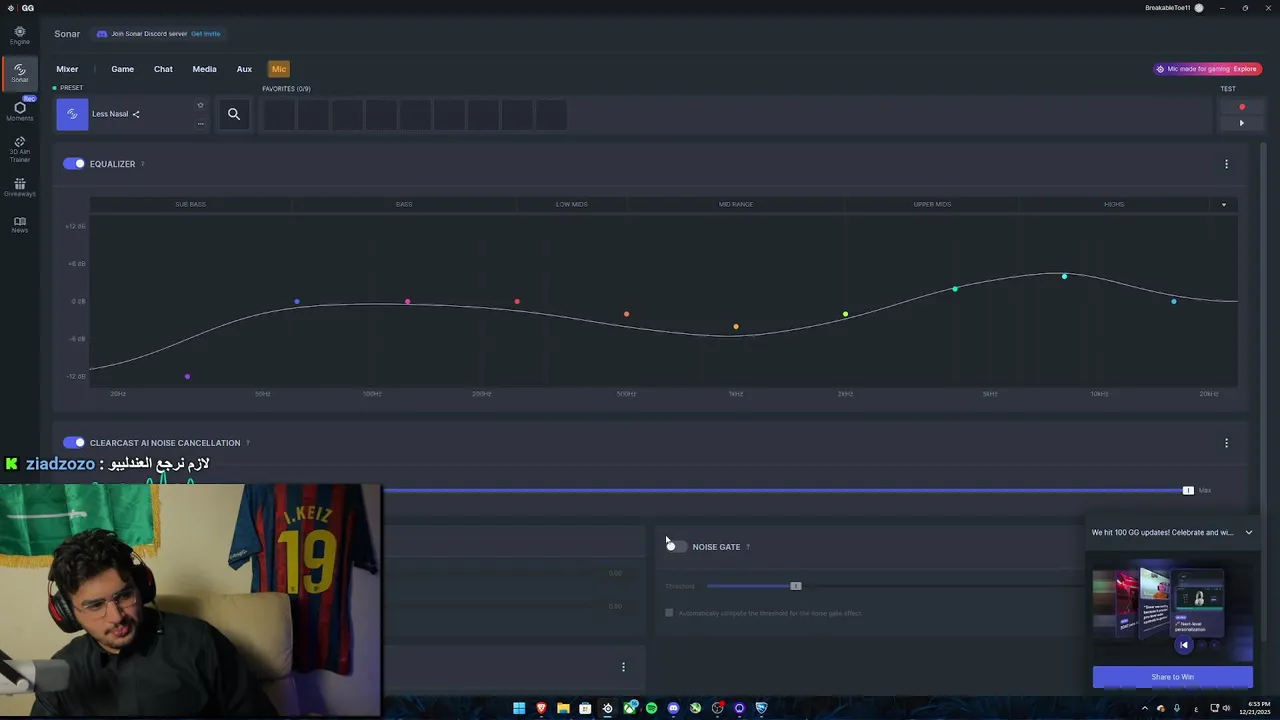Click Explore on Mic made for gaming
1280x720 pixels.
pos(1245,69)
